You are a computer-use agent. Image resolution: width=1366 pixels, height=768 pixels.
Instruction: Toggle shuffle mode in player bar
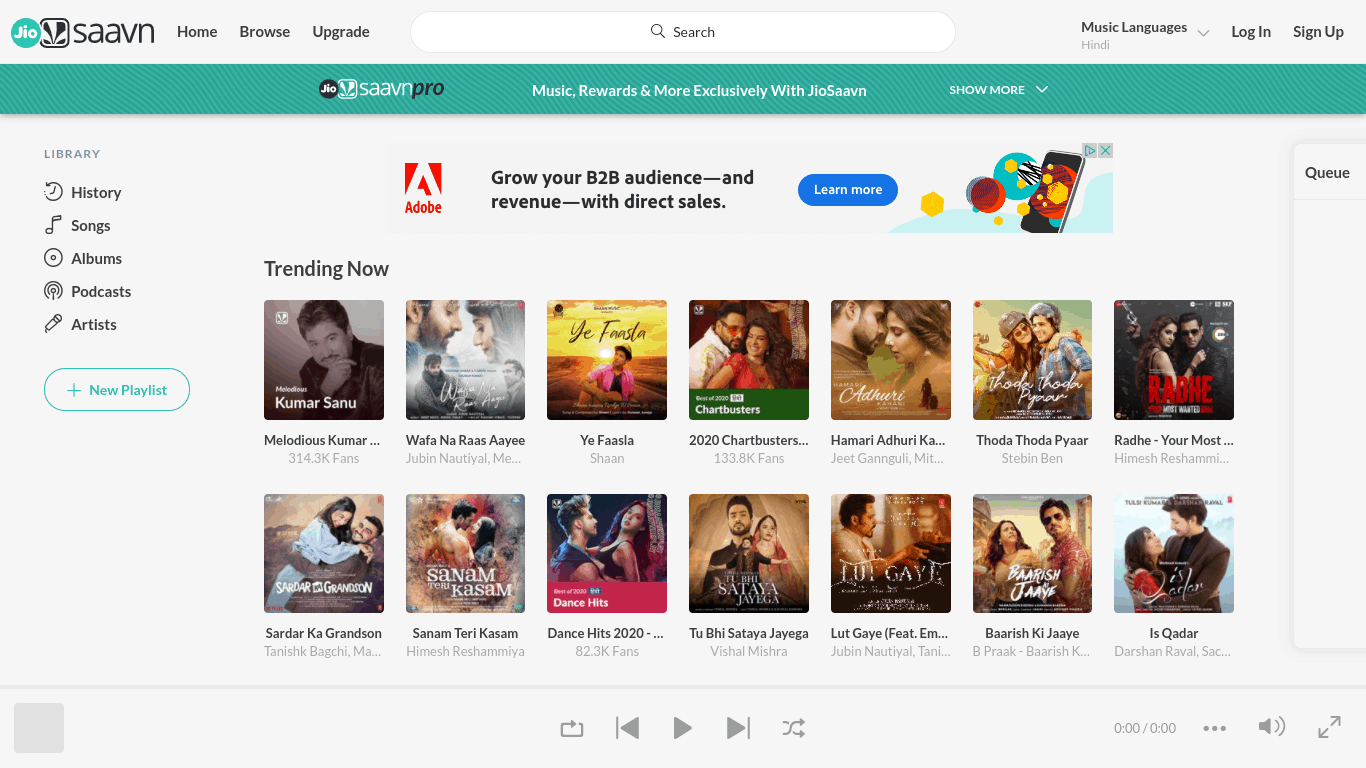tap(794, 728)
